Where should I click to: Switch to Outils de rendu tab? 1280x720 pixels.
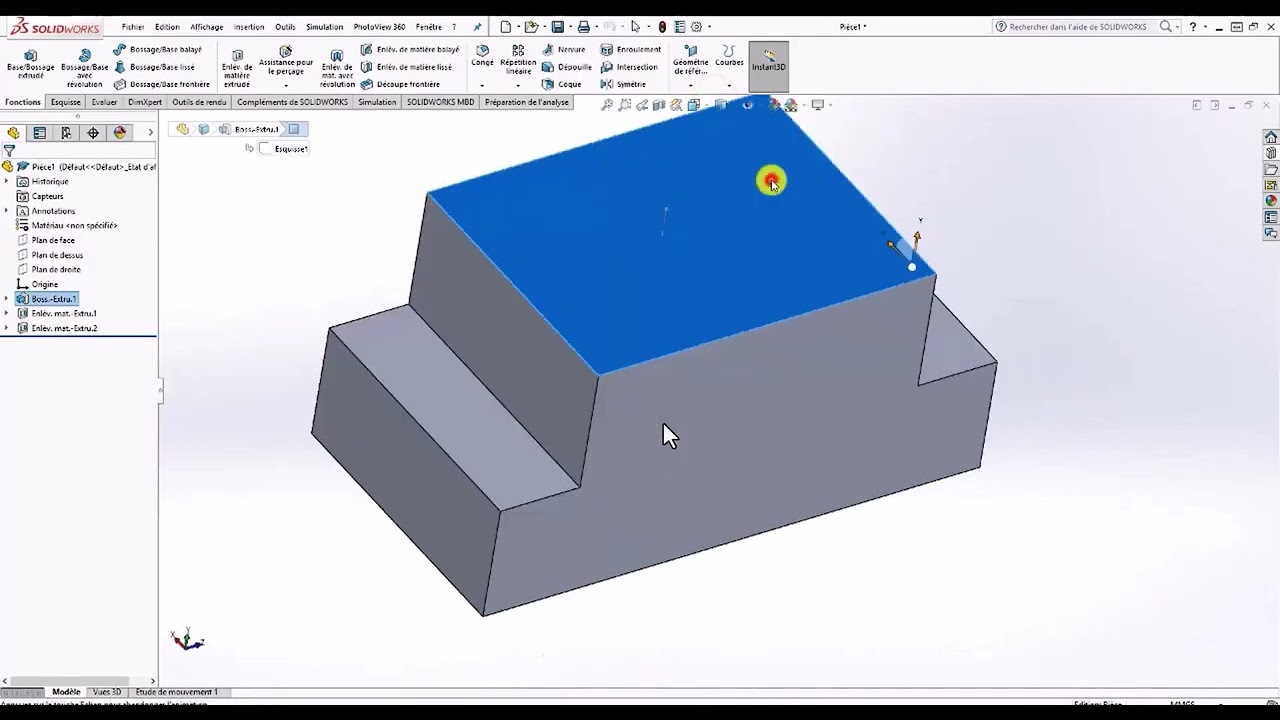pyautogui.click(x=199, y=102)
